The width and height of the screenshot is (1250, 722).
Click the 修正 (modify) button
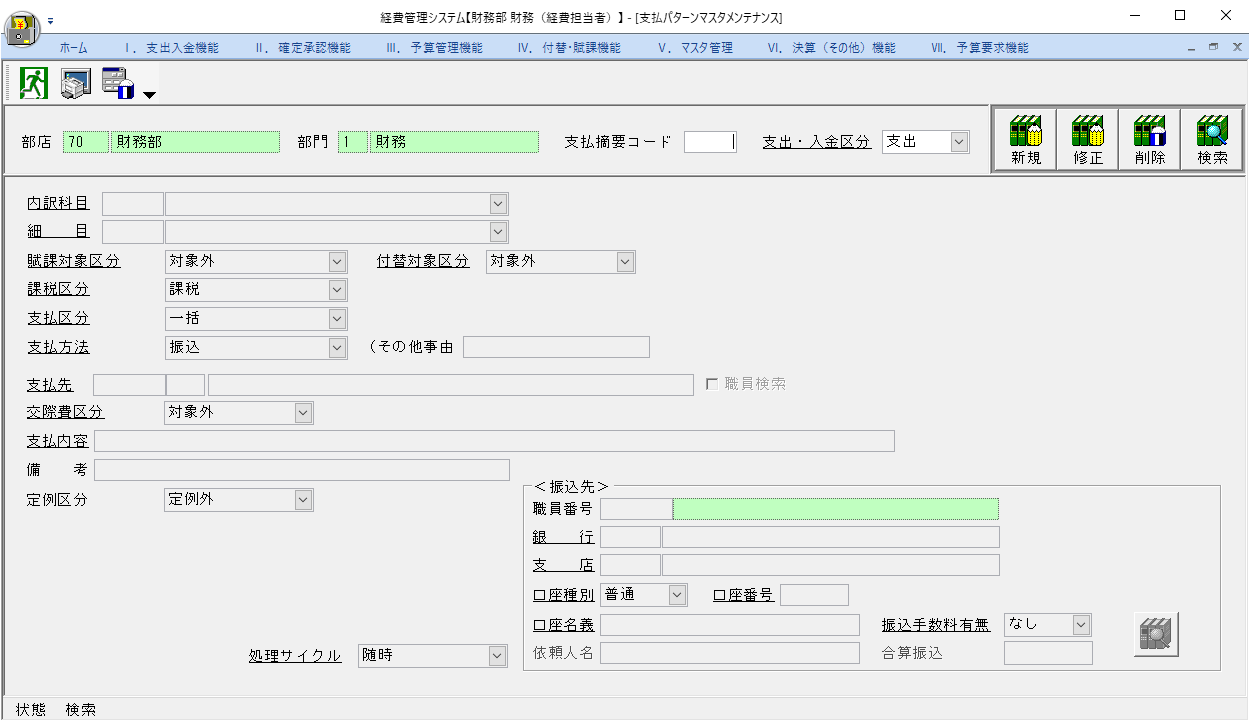pos(1088,141)
